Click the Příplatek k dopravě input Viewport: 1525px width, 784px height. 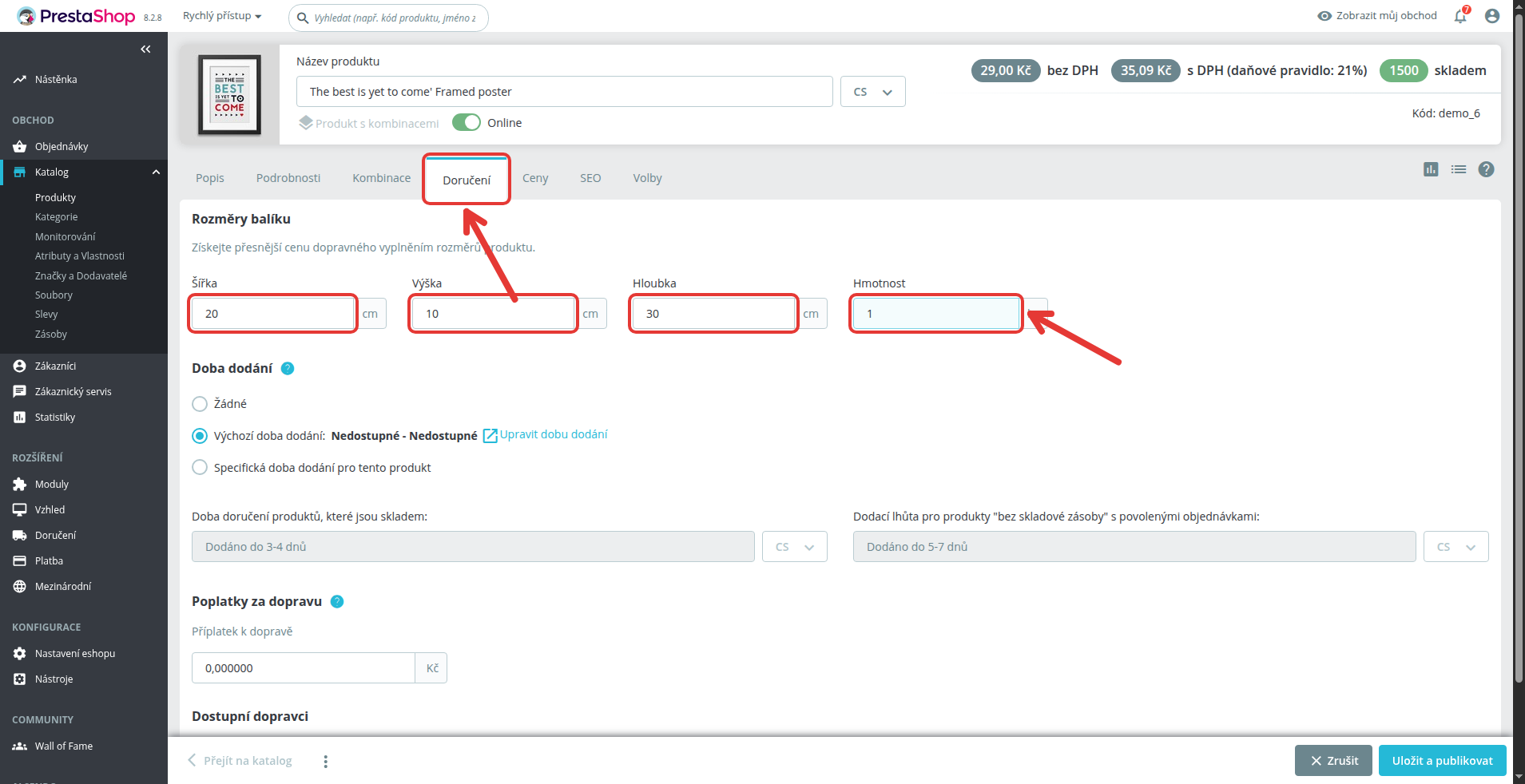pyautogui.click(x=304, y=667)
